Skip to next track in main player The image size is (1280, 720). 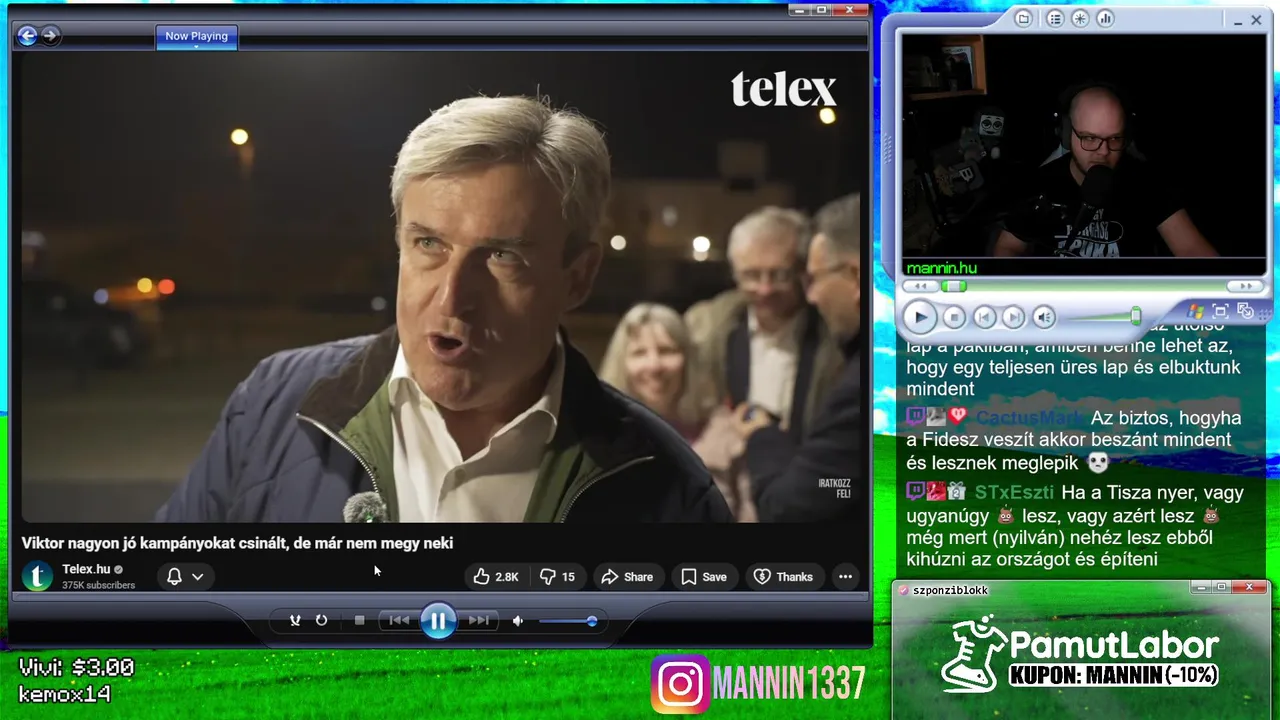click(x=479, y=620)
